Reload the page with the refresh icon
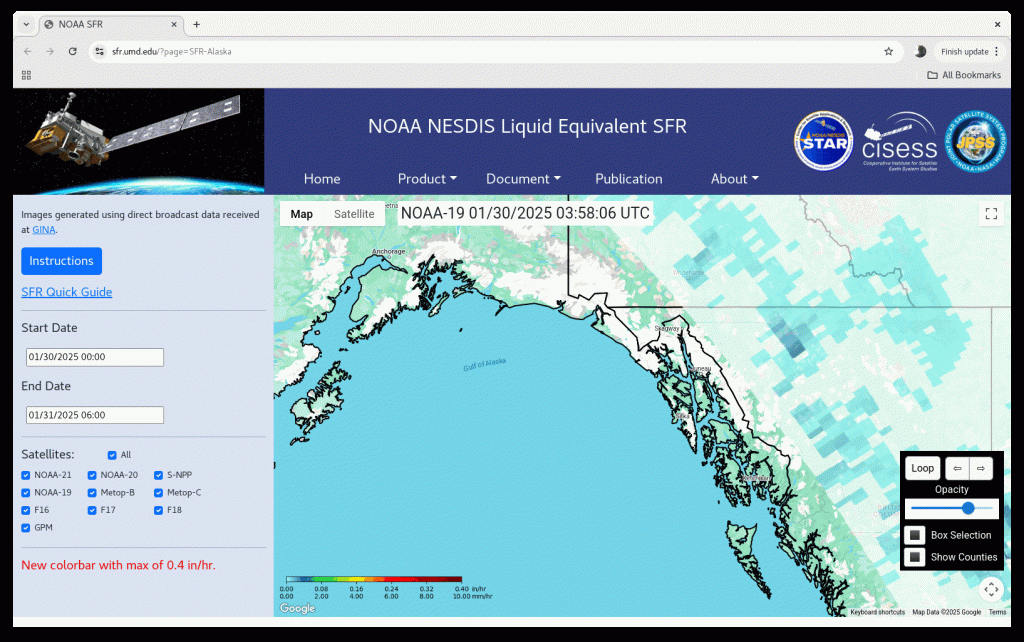 [x=72, y=52]
